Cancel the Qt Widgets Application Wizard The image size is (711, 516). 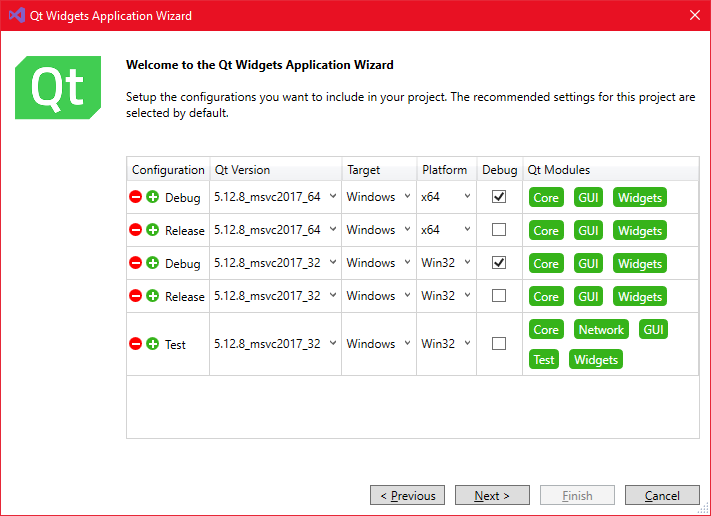662,496
